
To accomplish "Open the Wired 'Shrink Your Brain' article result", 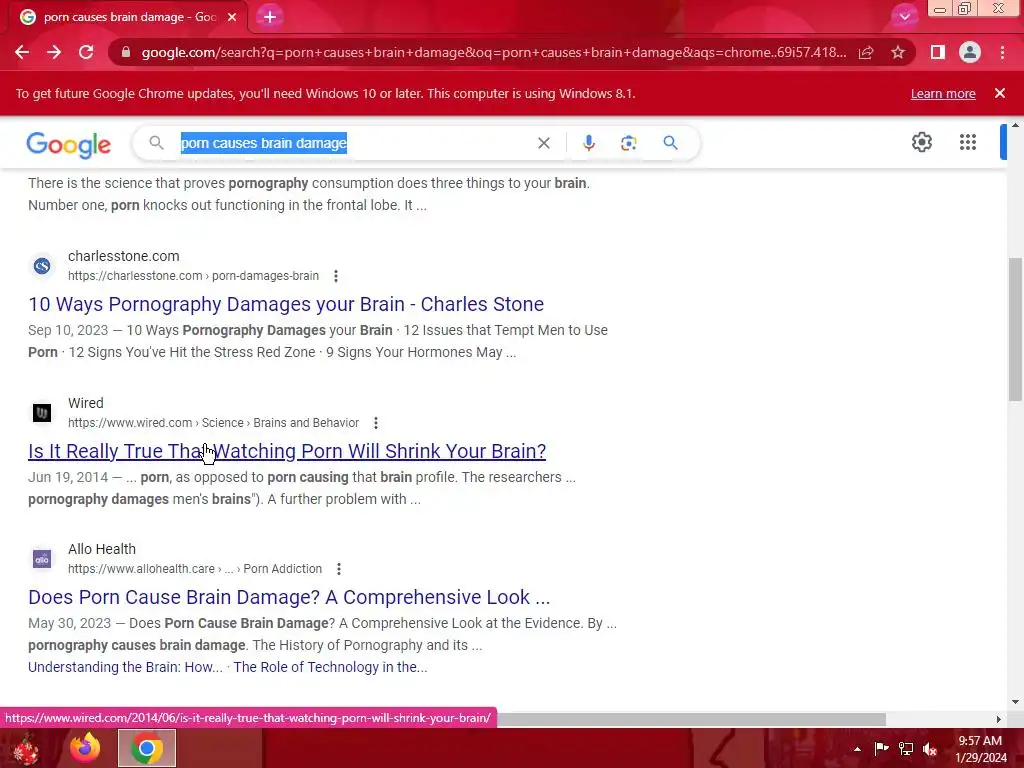I will tap(287, 451).
